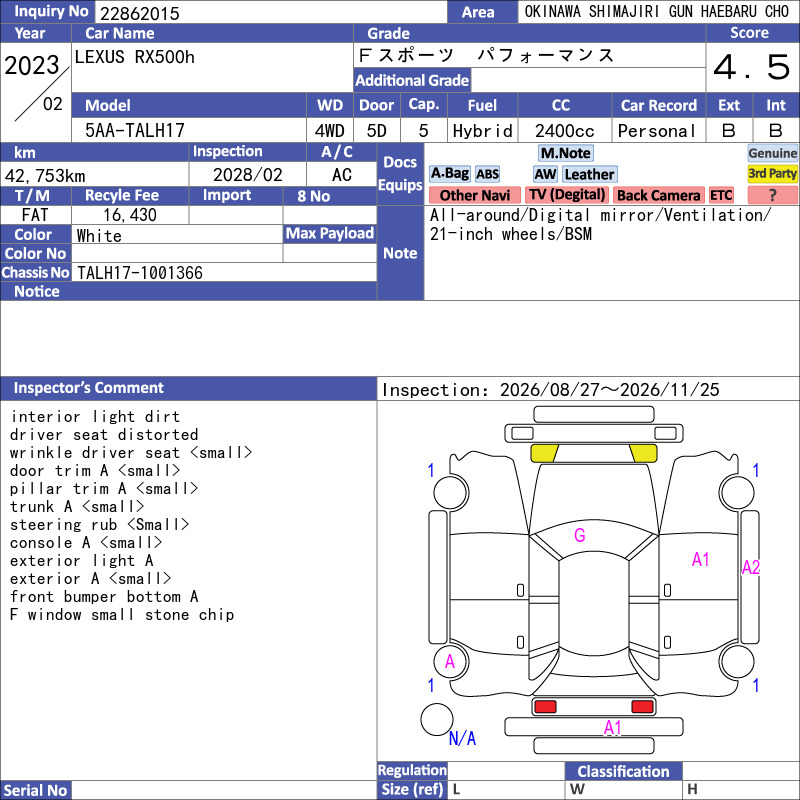Click the G mark on windshield

point(580,535)
